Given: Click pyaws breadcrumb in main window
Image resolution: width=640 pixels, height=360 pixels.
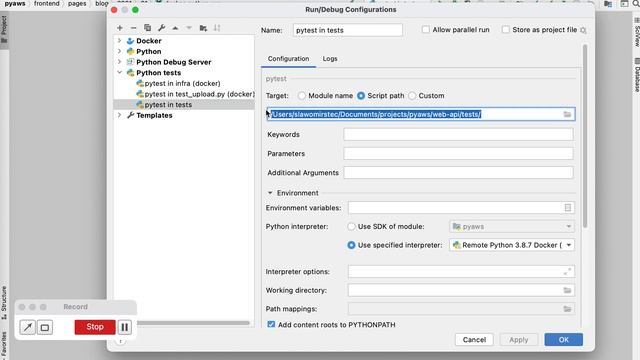Looking at the screenshot, I should coord(15,3).
